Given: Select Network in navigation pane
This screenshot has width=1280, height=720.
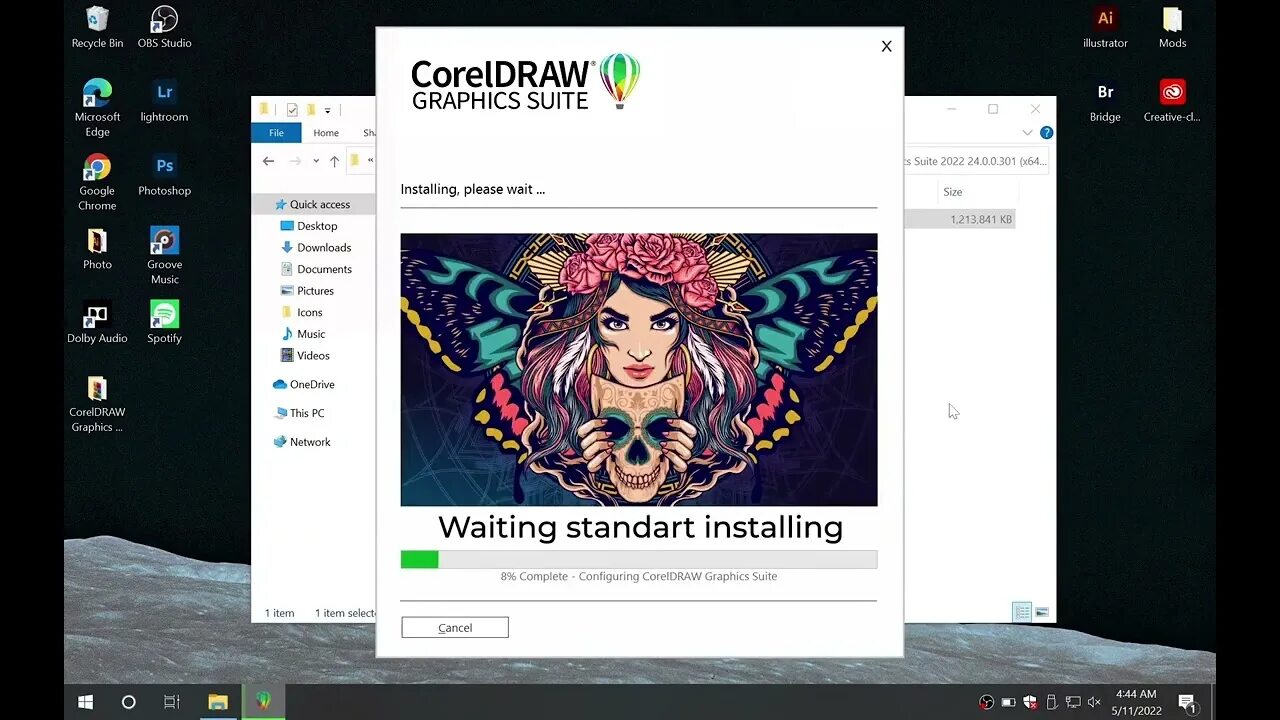Looking at the screenshot, I should pyautogui.click(x=301, y=442).
